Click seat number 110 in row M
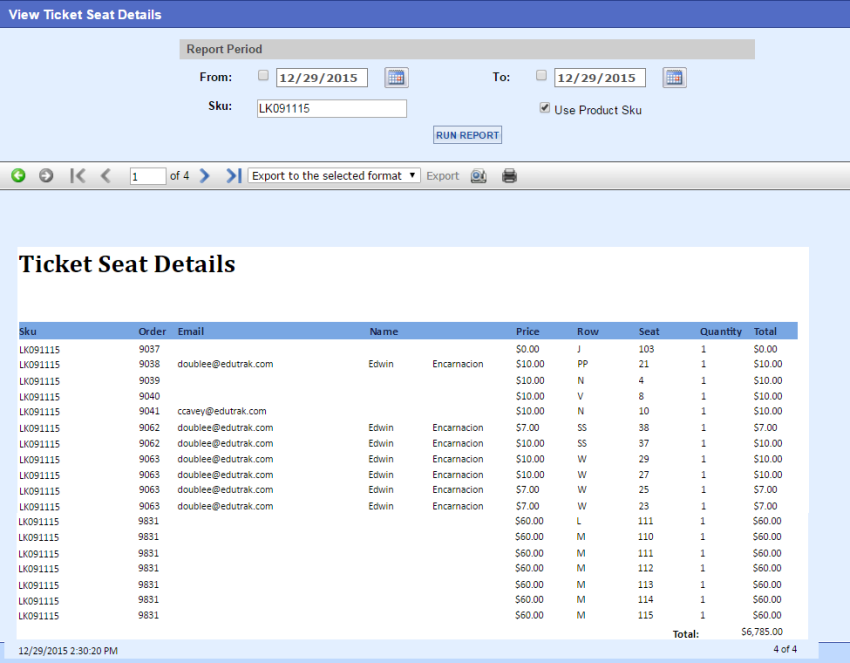This screenshot has height=663, width=850. point(645,537)
